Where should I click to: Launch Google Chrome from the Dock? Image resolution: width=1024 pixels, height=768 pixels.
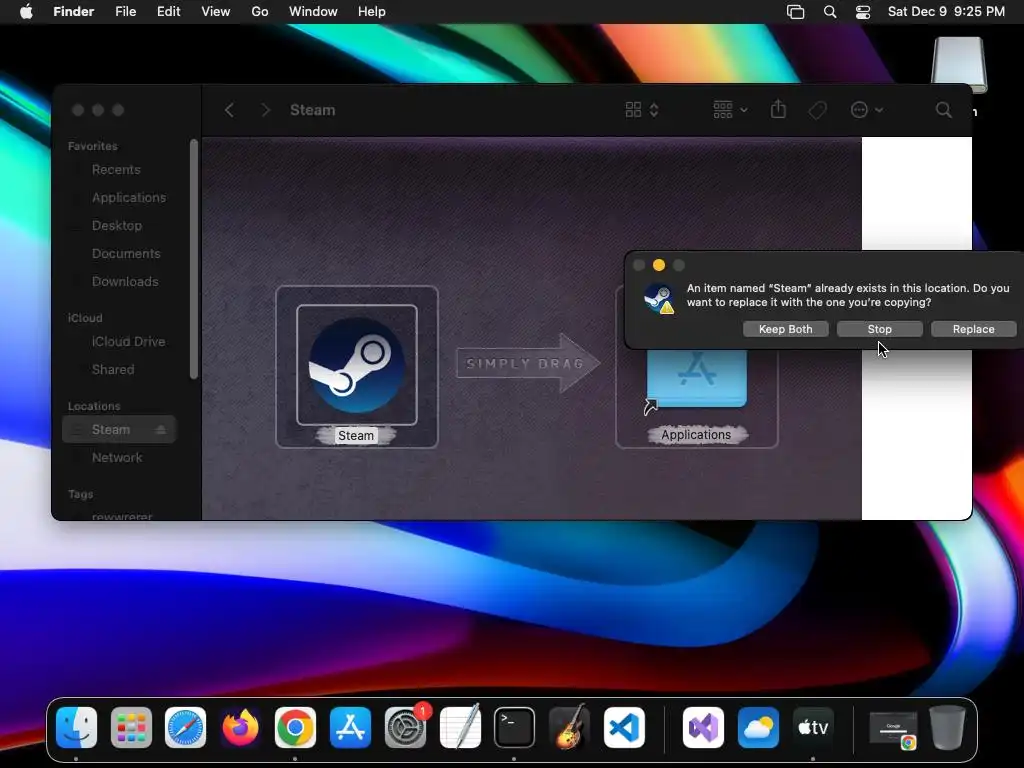[295, 728]
